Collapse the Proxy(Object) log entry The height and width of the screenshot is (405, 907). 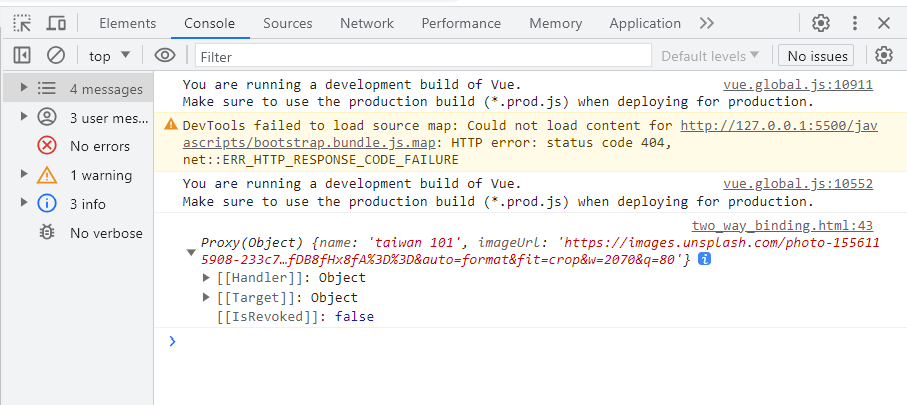pyautogui.click(x=191, y=252)
